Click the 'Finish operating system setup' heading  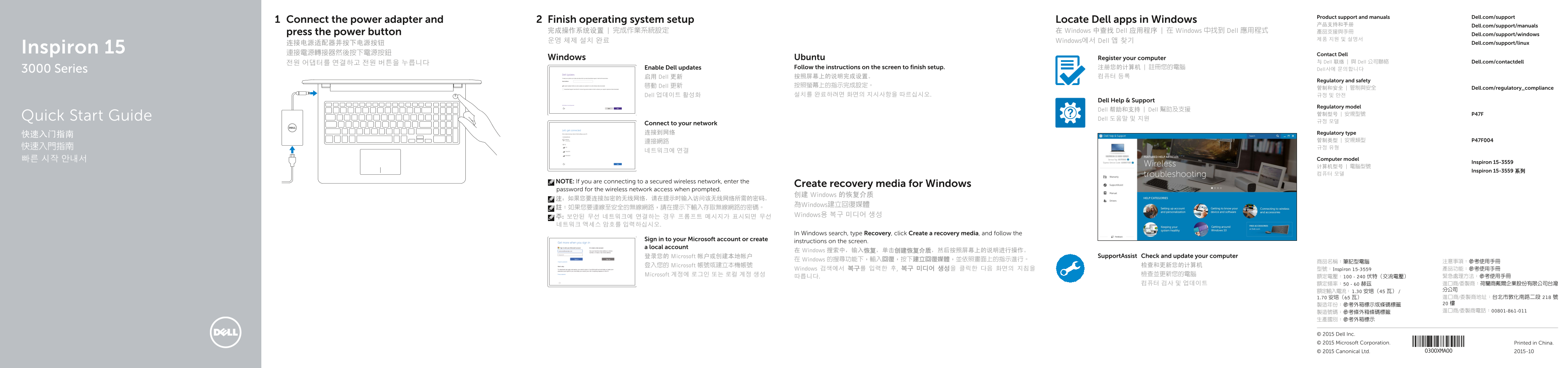coord(620,19)
